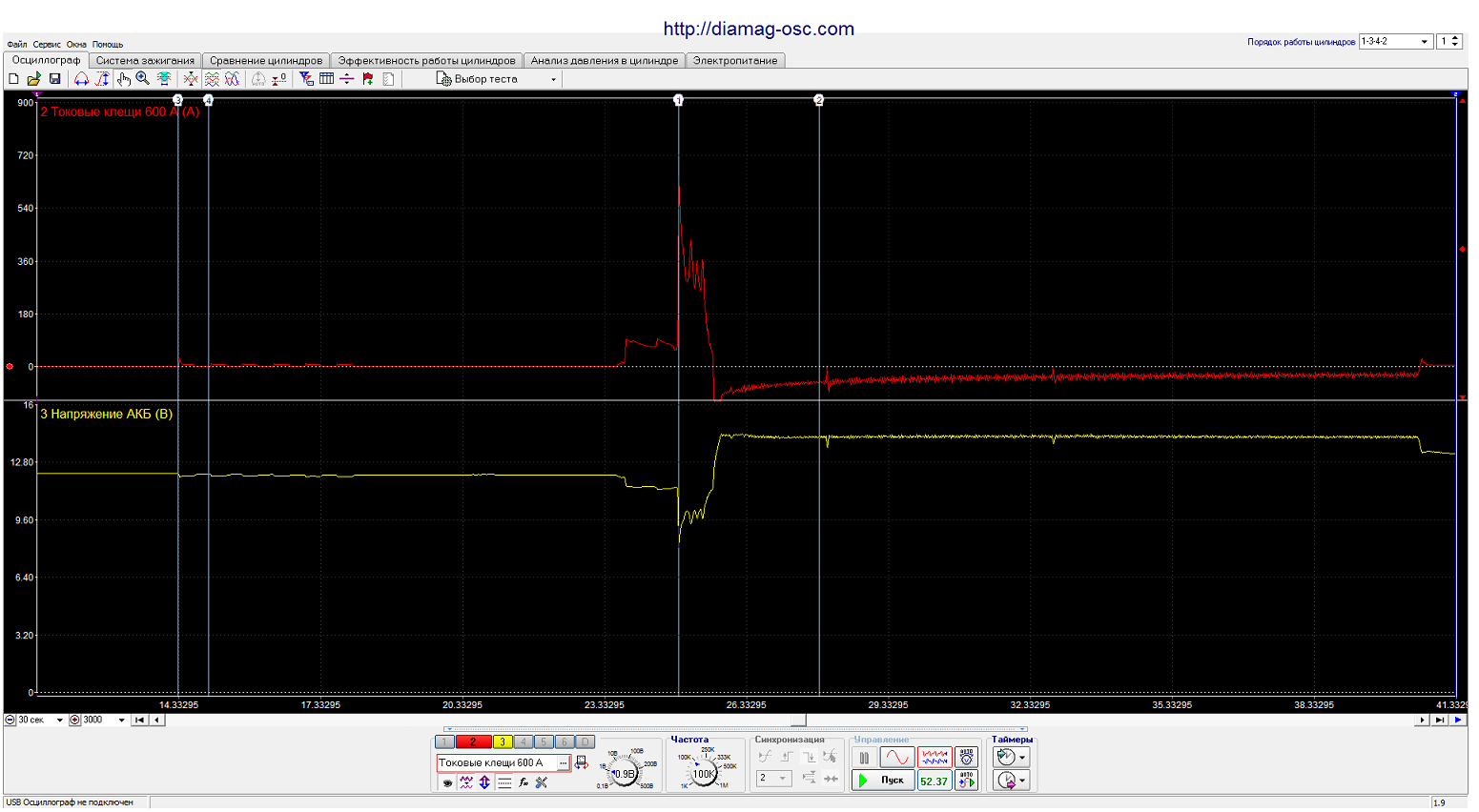Save the recording with the floppy disk icon
The image size is (1479, 812).
pos(54,79)
